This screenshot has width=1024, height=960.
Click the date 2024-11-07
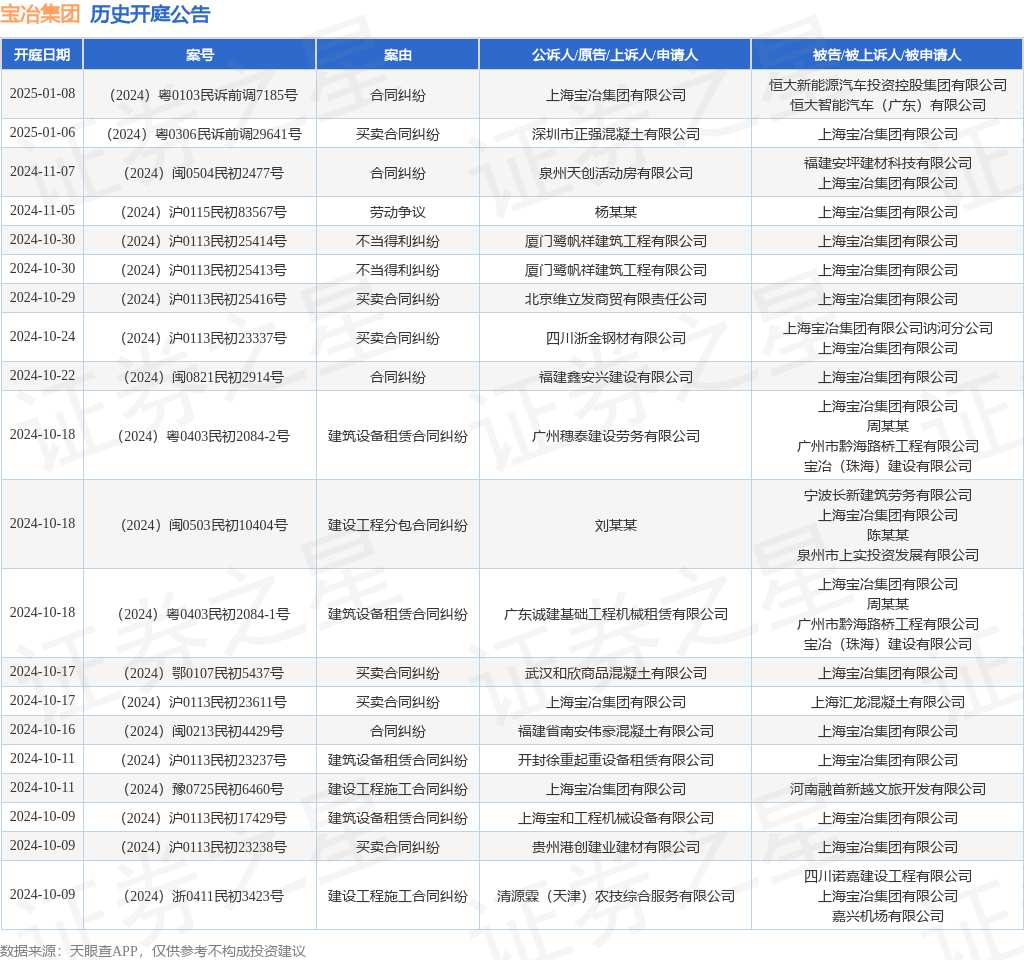42,172
